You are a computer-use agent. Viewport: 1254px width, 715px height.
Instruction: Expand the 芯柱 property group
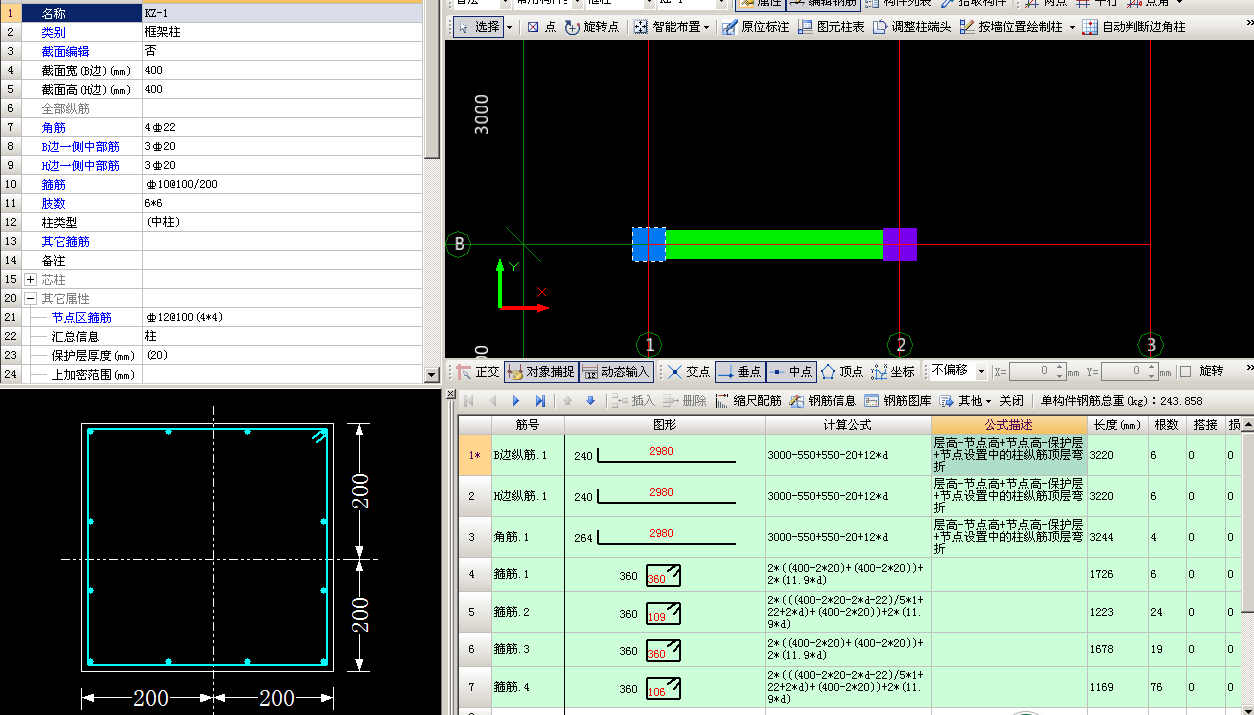click(x=30, y=279)
